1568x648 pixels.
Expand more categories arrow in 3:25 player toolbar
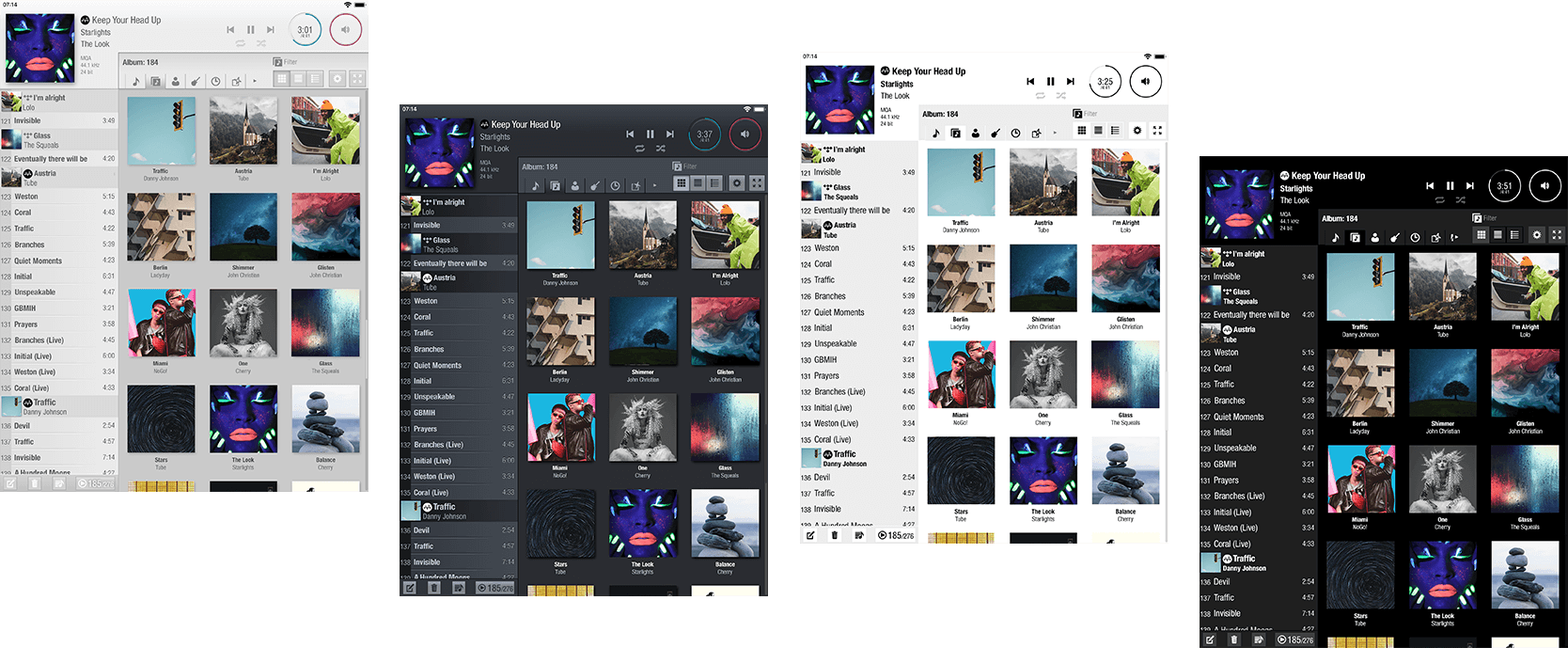coord(1055,133)
